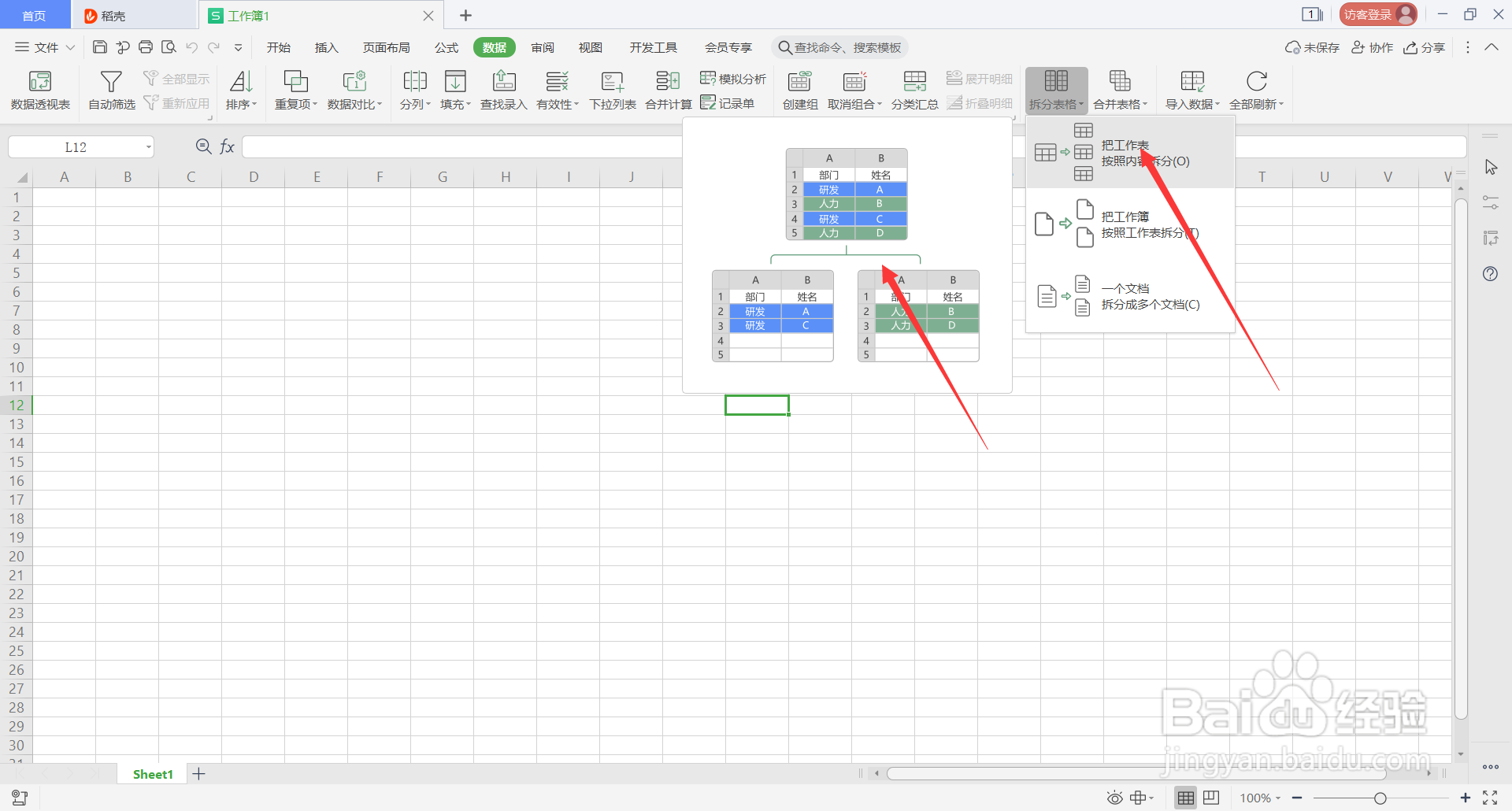
Task: Click the 分享 share button
Action: point(1424,47)
